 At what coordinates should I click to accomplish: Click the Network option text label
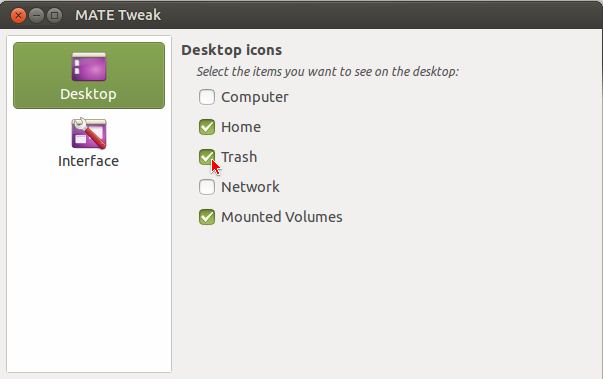coord(250,187)
